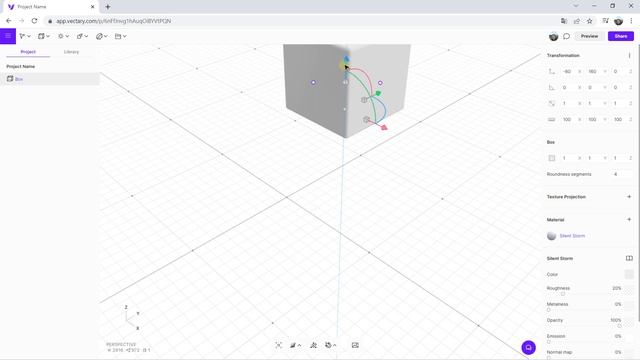This screenshot has width=640, height=360.
Task: Click the Roughness slider handle
Action: tap(563, 294)
